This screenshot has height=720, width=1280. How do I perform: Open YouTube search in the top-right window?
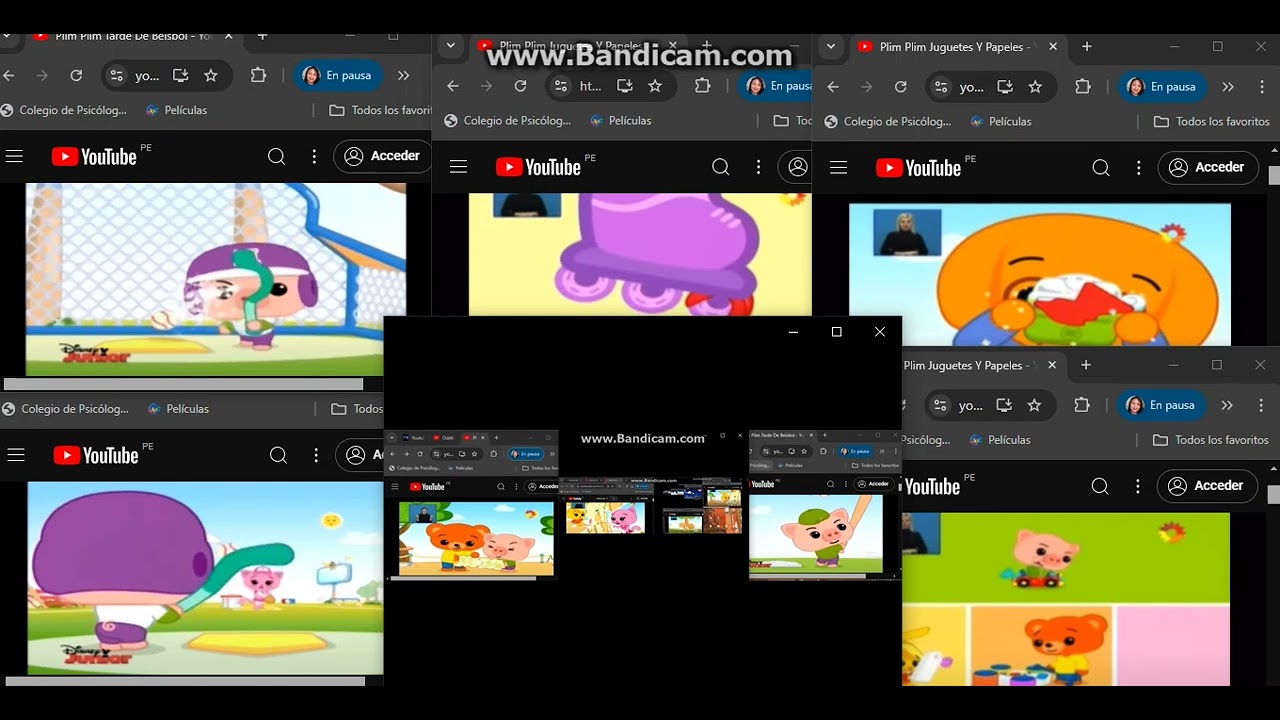pyautogui.click(x=1101, y=168)
